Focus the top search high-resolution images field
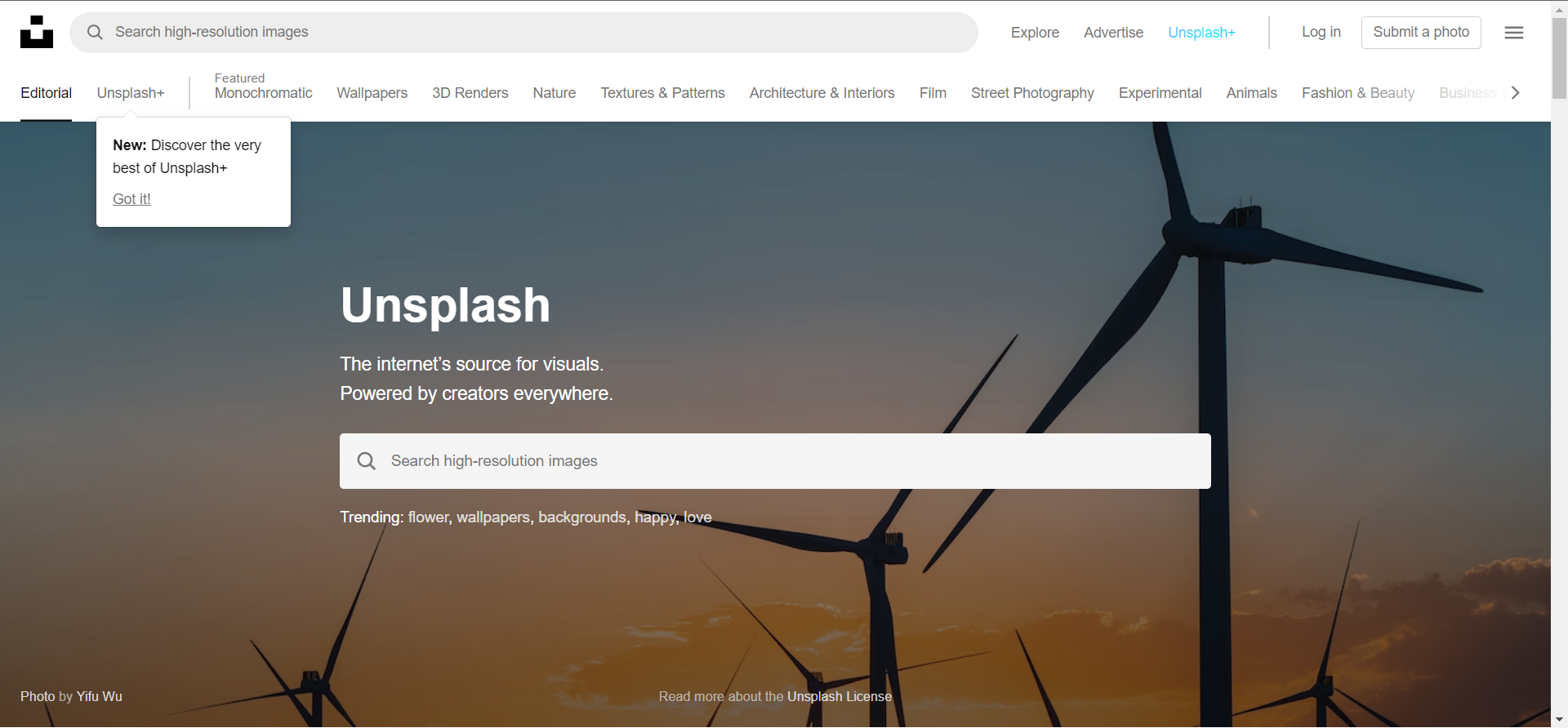This screenshot has height=728, width=1568. tap(523, 33)
